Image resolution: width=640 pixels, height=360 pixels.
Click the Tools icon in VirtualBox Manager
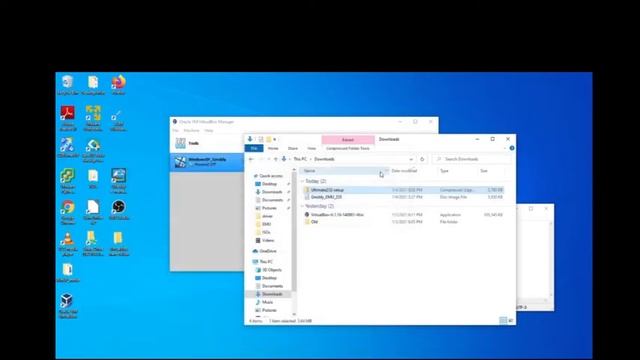[180, 143]
